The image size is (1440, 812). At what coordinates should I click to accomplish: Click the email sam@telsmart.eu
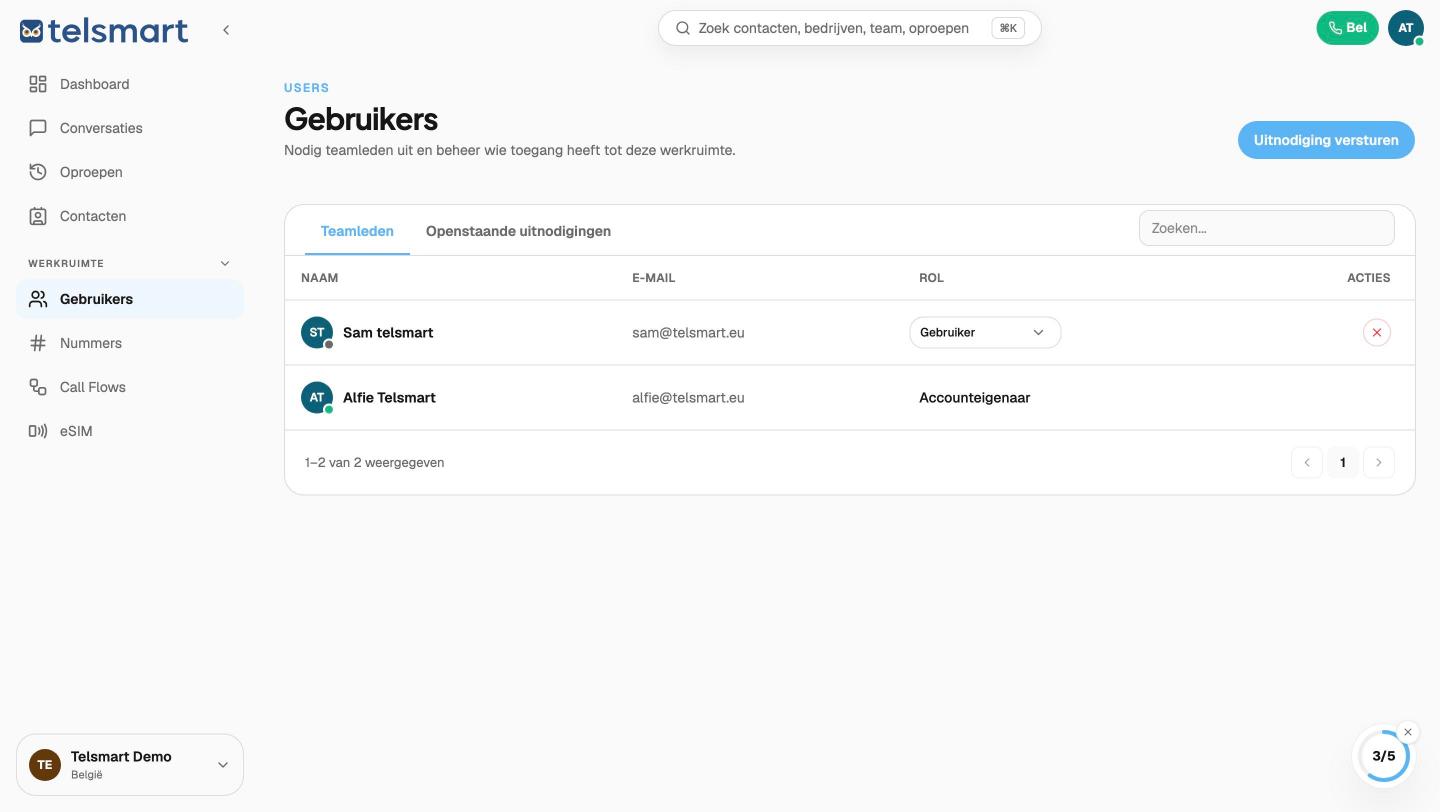click(x=688, y=332)
